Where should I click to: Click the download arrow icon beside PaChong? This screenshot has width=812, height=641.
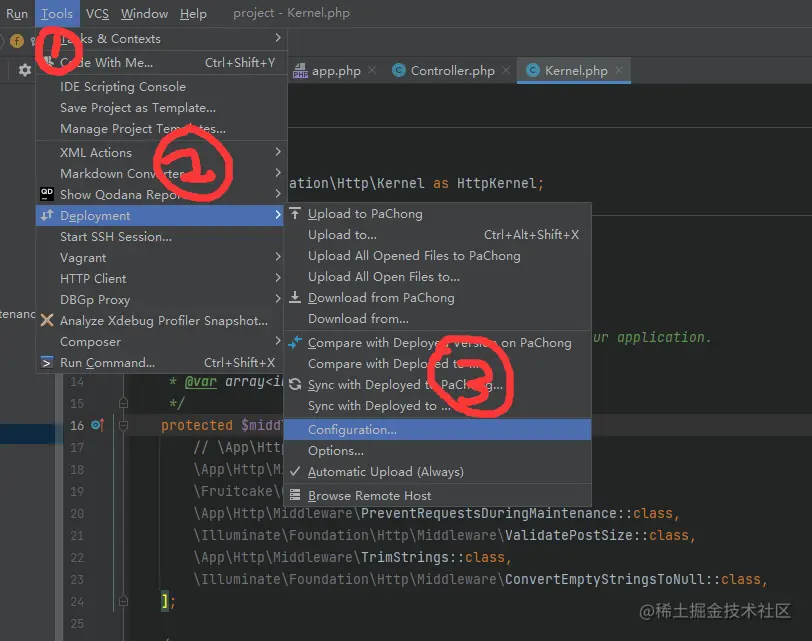tap(295, 297)
